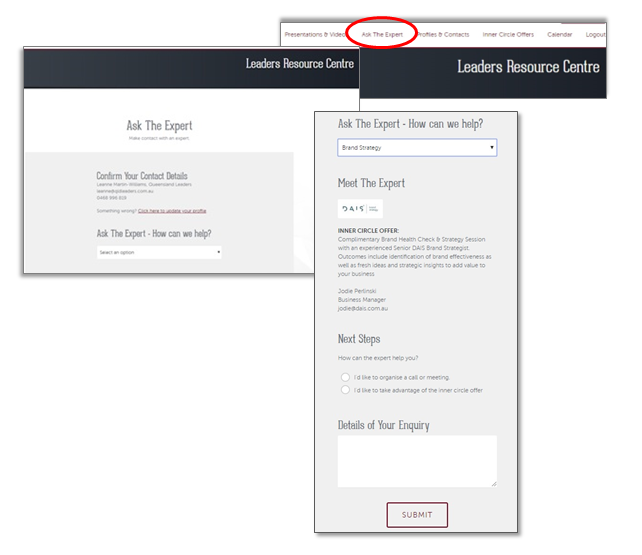Image resolution: width=642 pixels, height=555 pixels.
Task: Choose 'take advantage of the inner circle offer'
Action: pyautogui.click(x=346, y=390)
